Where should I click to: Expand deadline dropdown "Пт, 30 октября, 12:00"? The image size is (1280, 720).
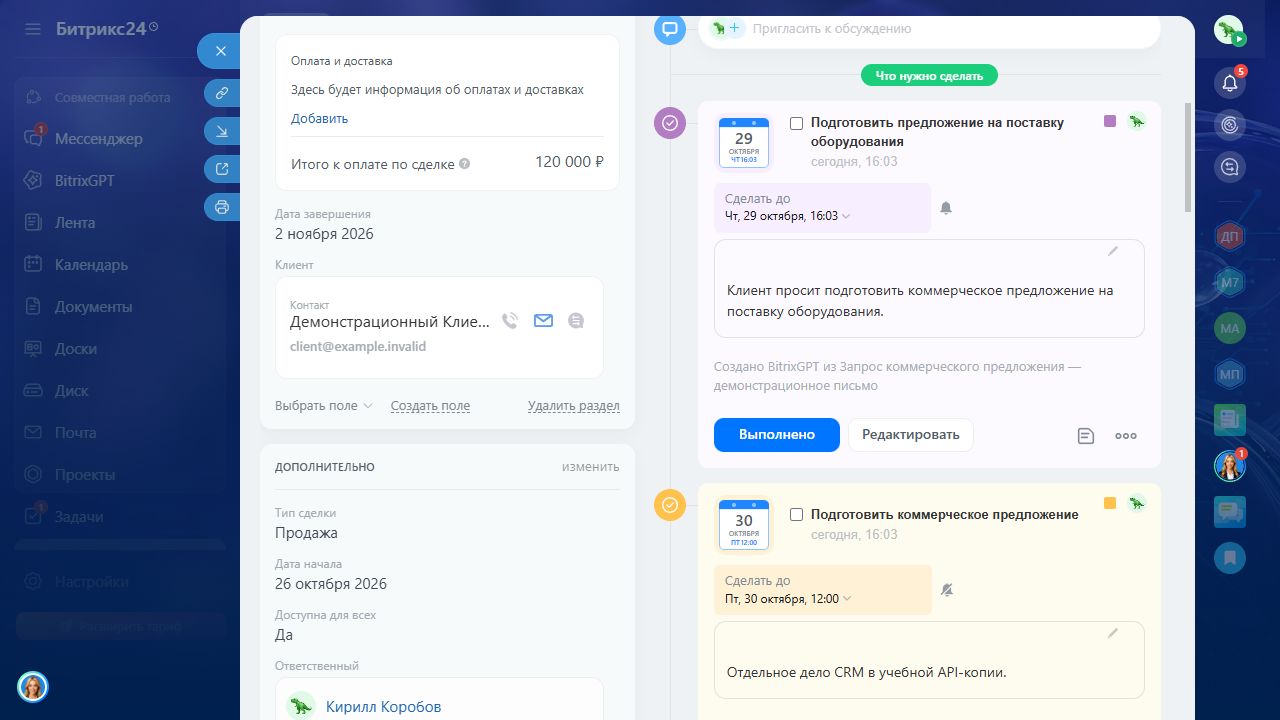pos(788,599)
